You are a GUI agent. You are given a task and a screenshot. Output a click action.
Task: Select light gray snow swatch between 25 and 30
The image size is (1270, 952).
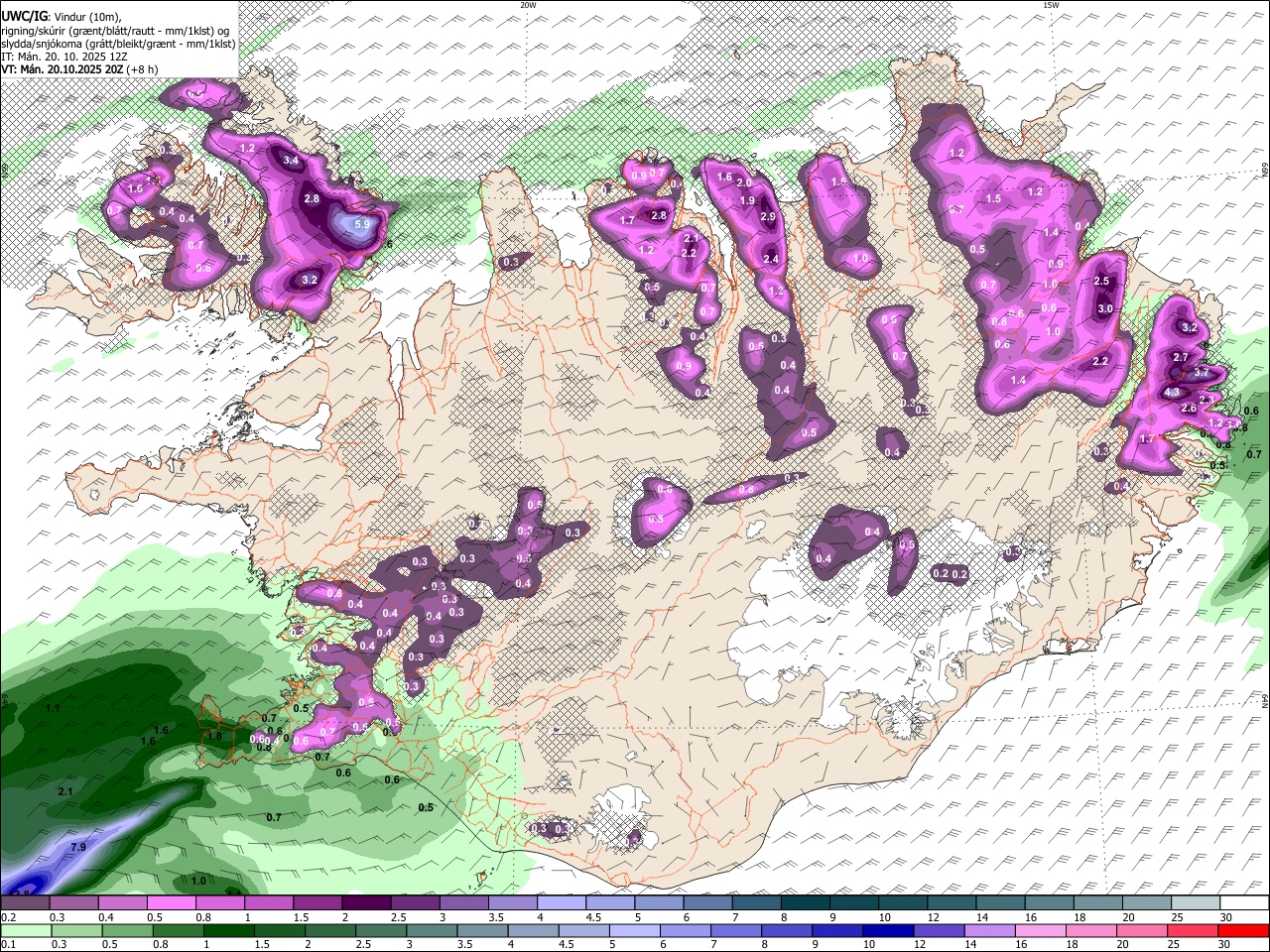1196,903
